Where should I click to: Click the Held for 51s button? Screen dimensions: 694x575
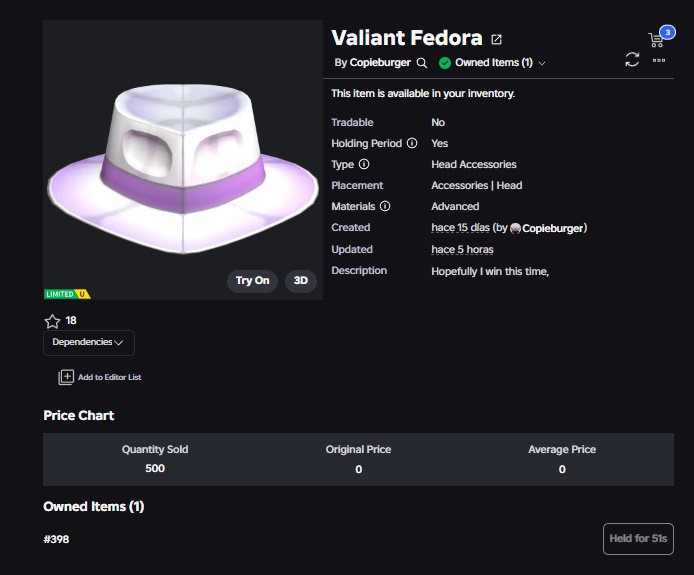tap(638, 539)
